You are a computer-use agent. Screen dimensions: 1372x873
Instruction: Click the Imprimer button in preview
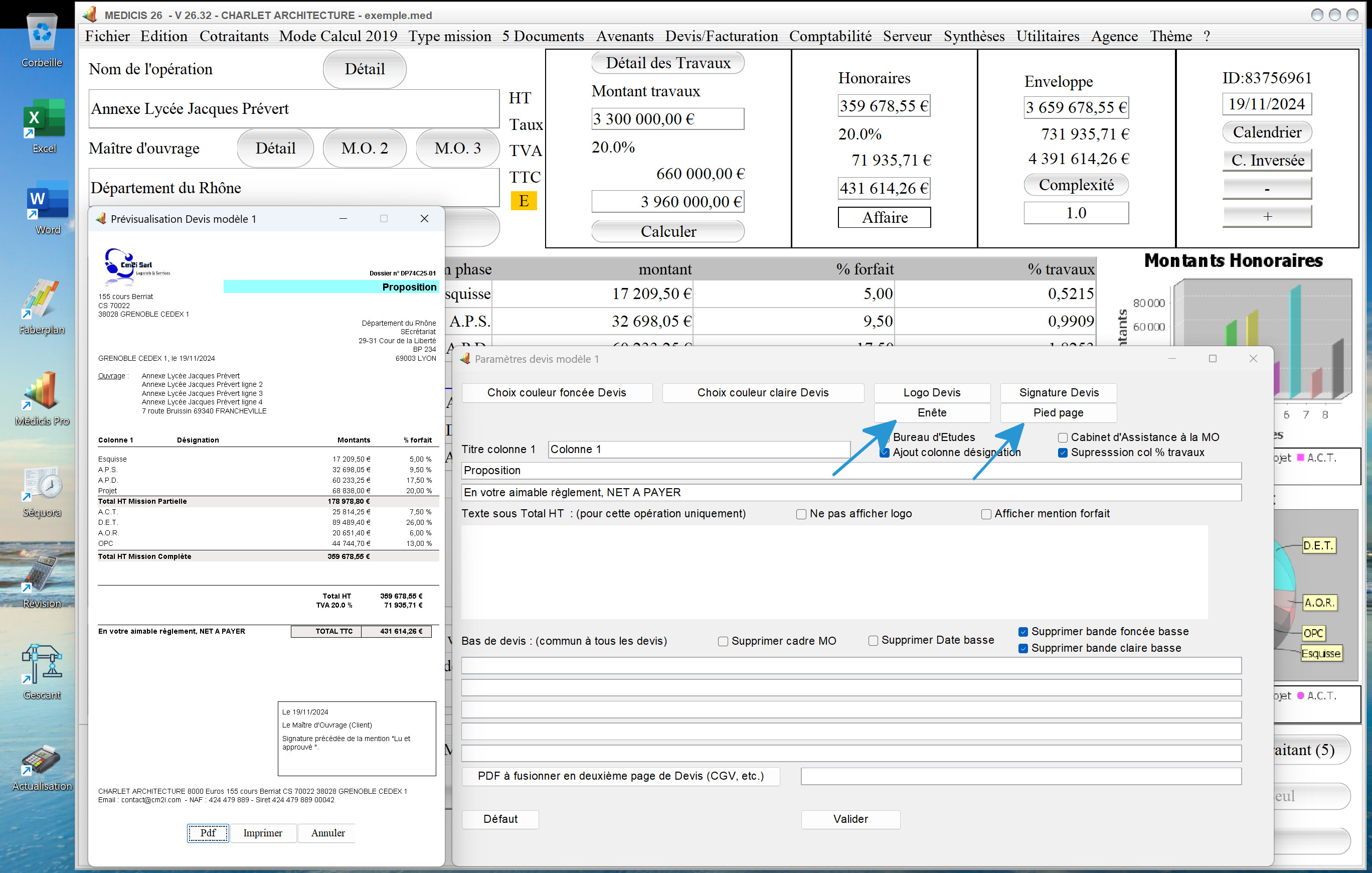[x=263, y=833]
